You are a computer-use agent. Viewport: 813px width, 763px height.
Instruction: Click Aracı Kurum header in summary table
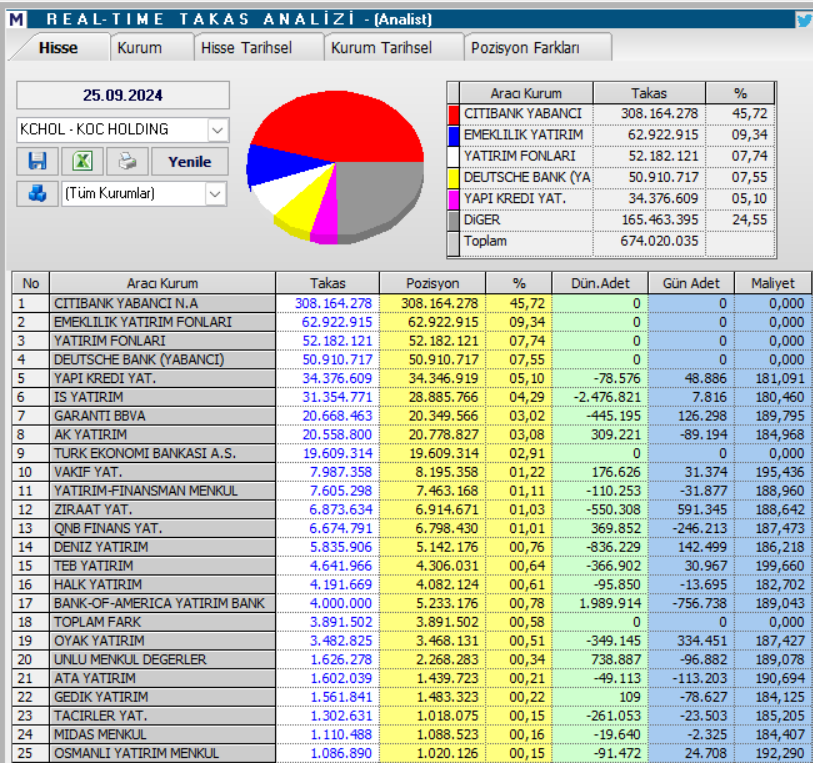coord(526,93)
